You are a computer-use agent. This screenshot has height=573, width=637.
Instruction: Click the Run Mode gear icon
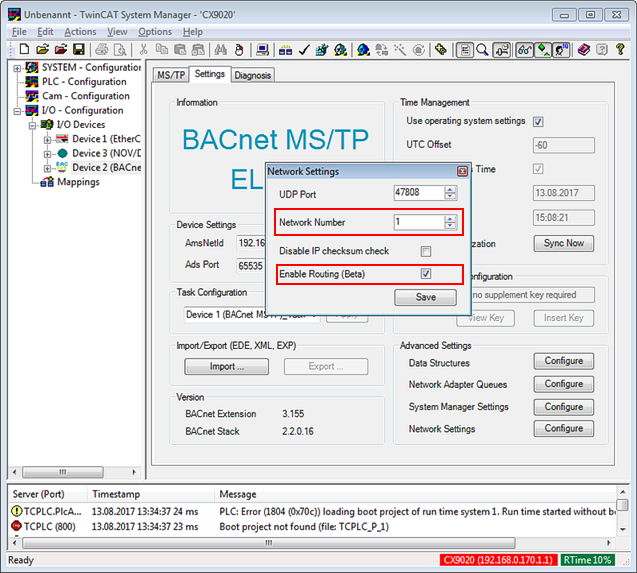click(x=340, y=50)
